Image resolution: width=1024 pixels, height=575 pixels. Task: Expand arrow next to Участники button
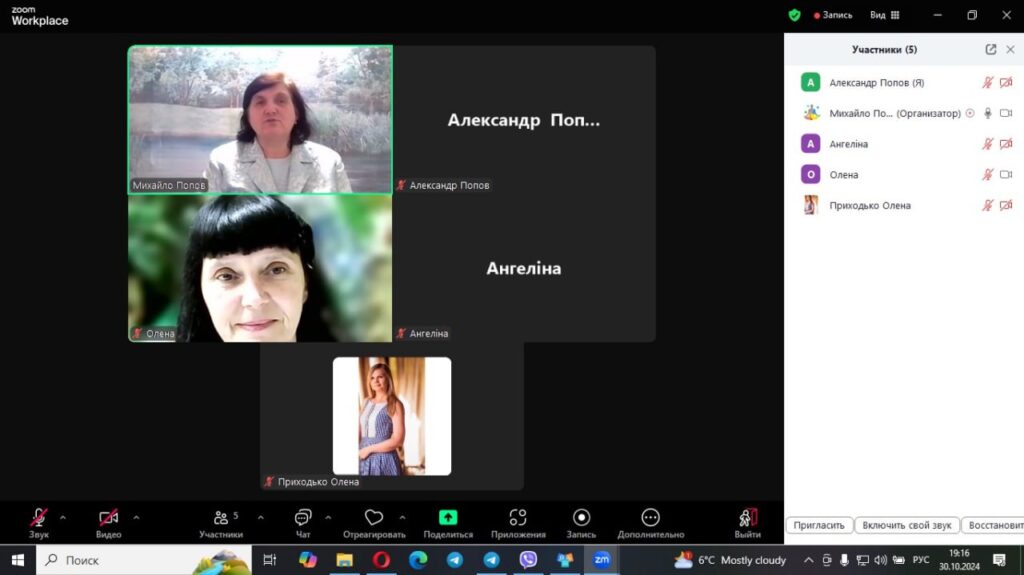(x=261, y=518)
